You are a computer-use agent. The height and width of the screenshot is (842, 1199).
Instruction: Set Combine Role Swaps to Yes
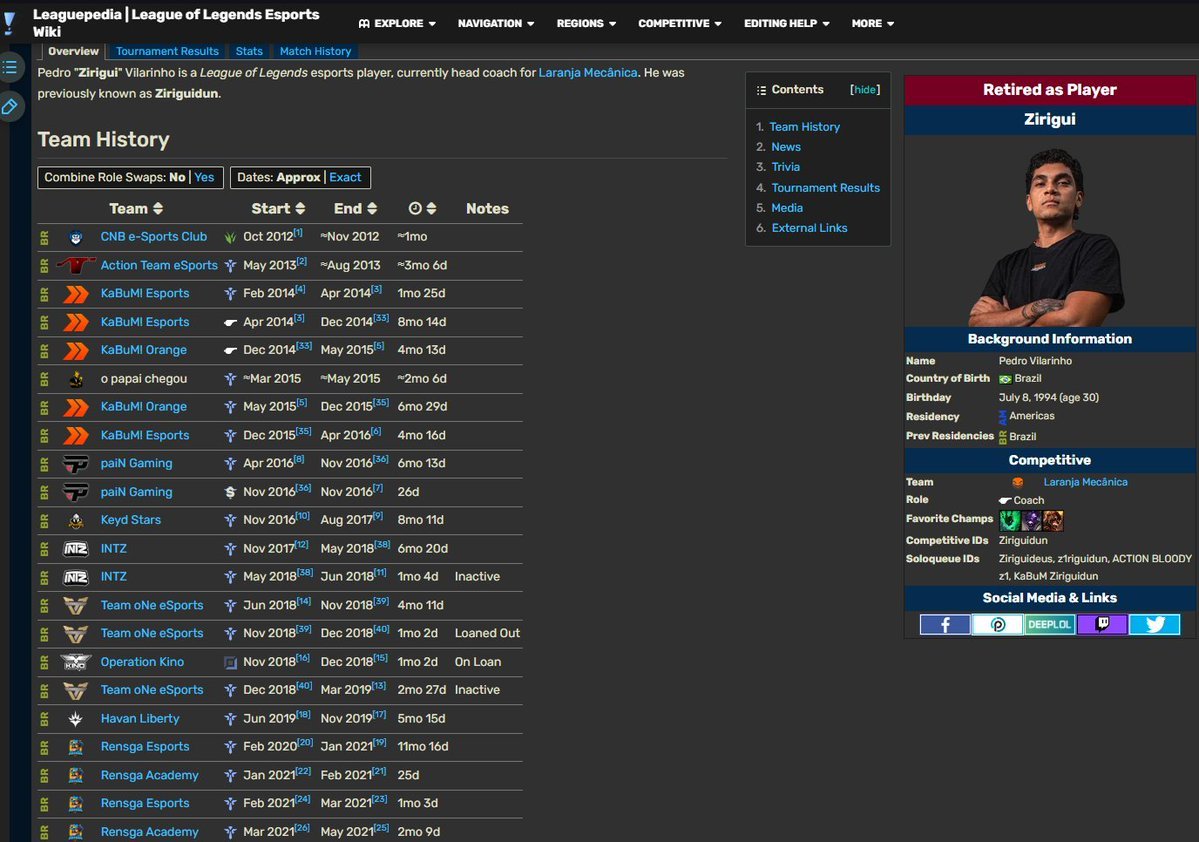click(204, 177)
